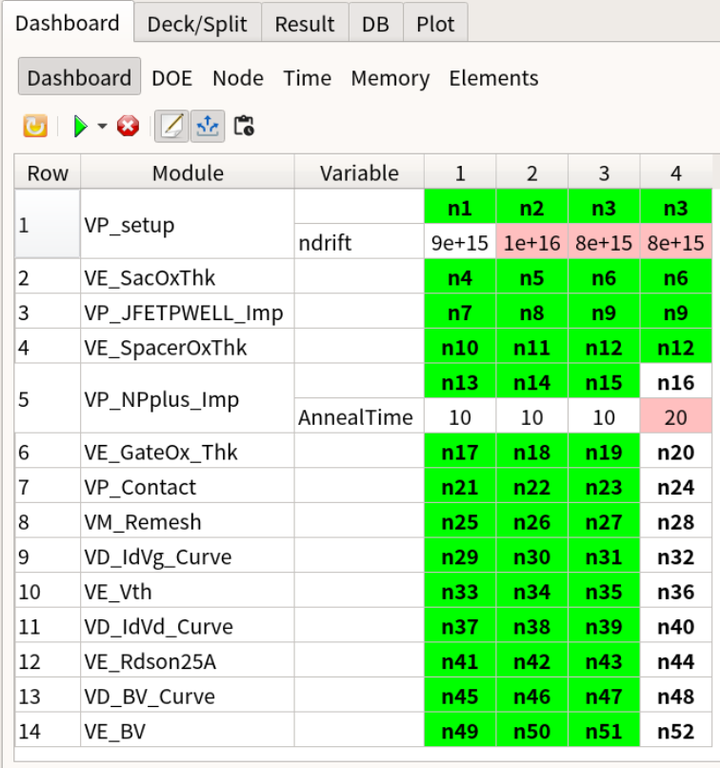Select node n52 cell

tap(676, 731)
